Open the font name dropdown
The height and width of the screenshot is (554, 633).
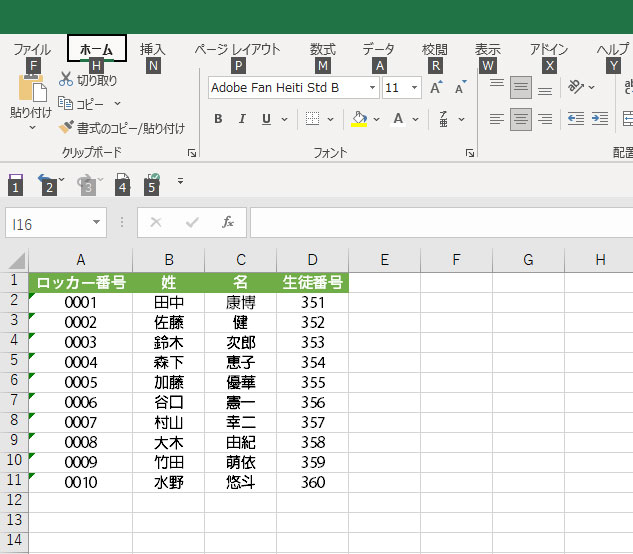click(x=372, y=88)
